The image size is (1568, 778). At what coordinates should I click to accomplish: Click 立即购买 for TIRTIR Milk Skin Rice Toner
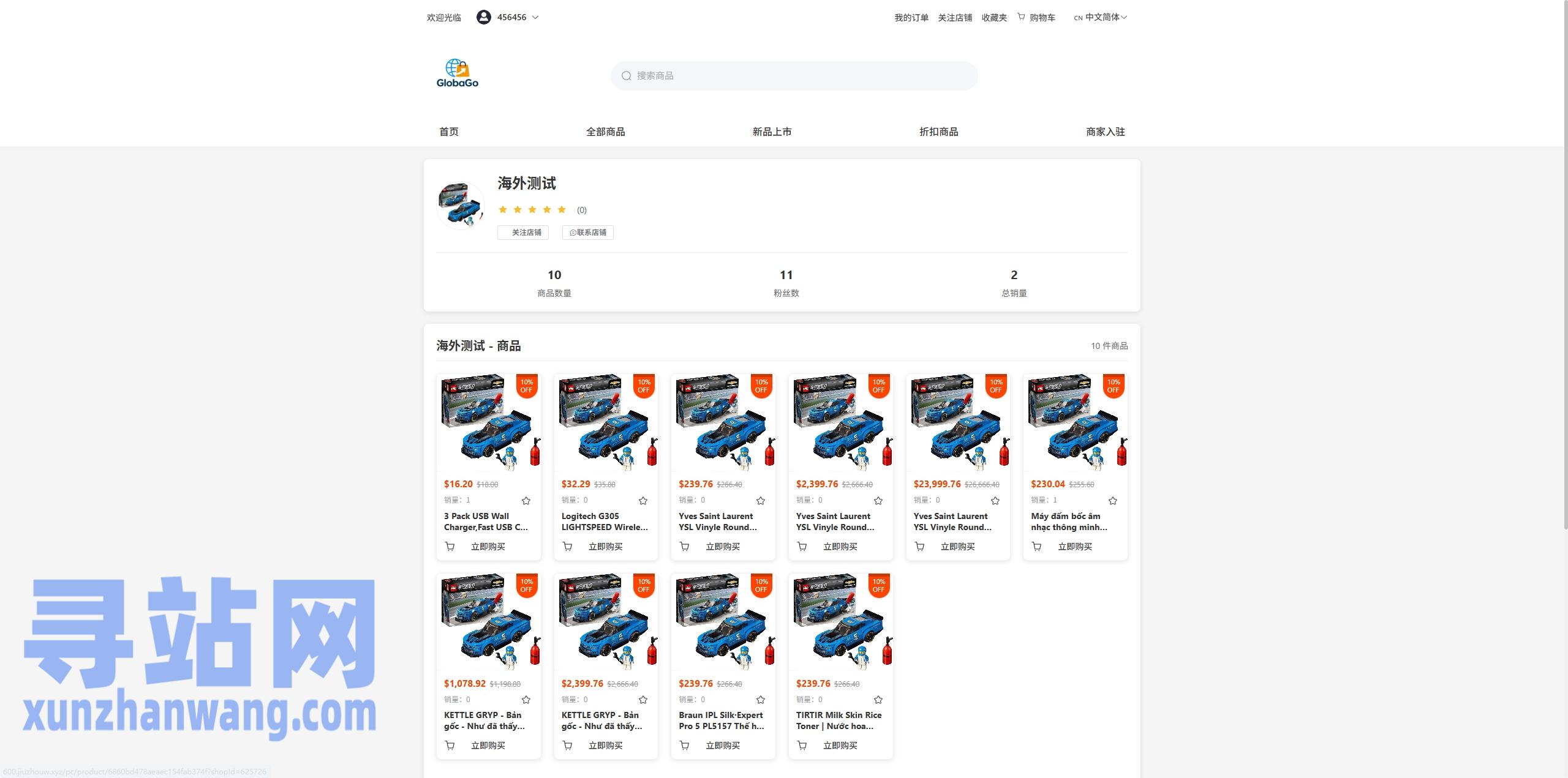840,746
